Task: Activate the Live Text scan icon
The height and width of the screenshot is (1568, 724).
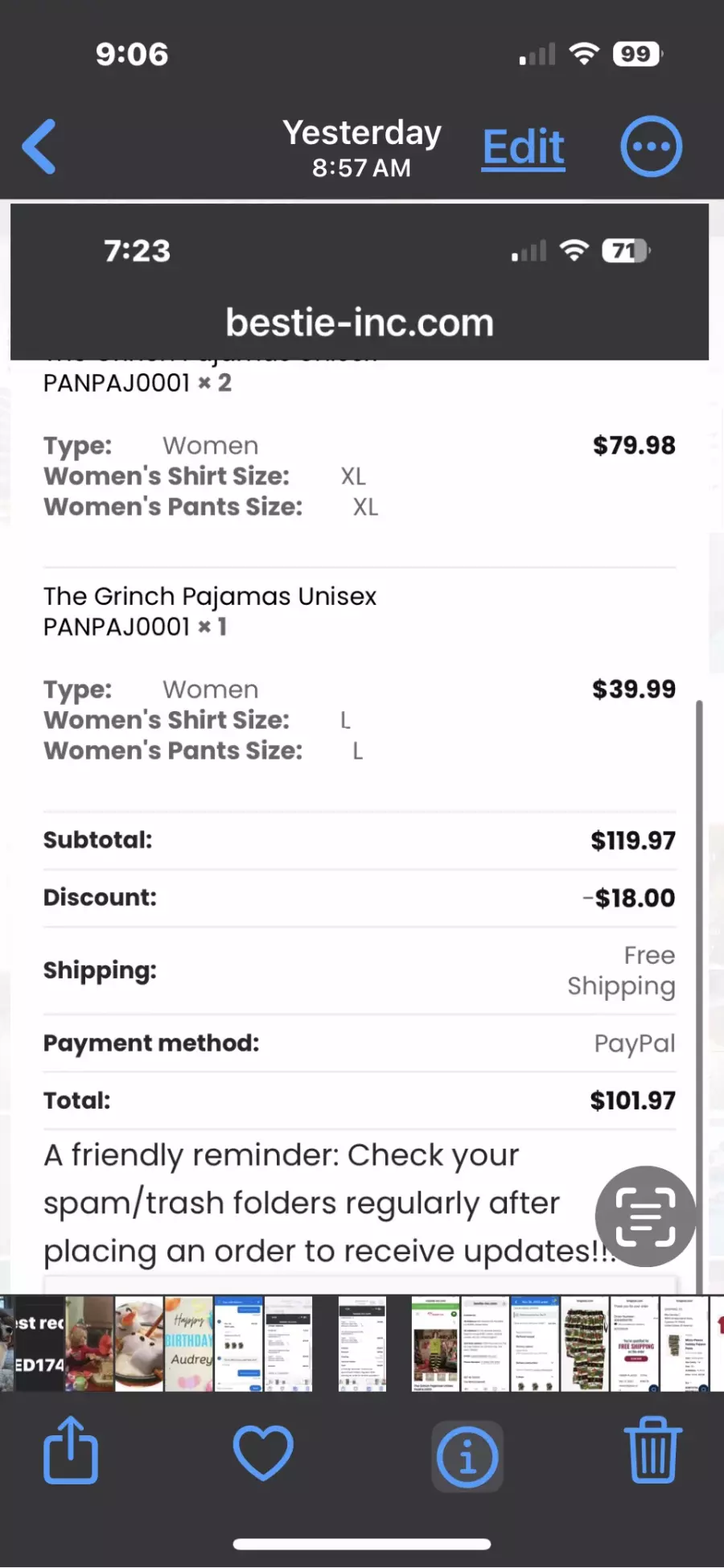Action: [645, 1216]
